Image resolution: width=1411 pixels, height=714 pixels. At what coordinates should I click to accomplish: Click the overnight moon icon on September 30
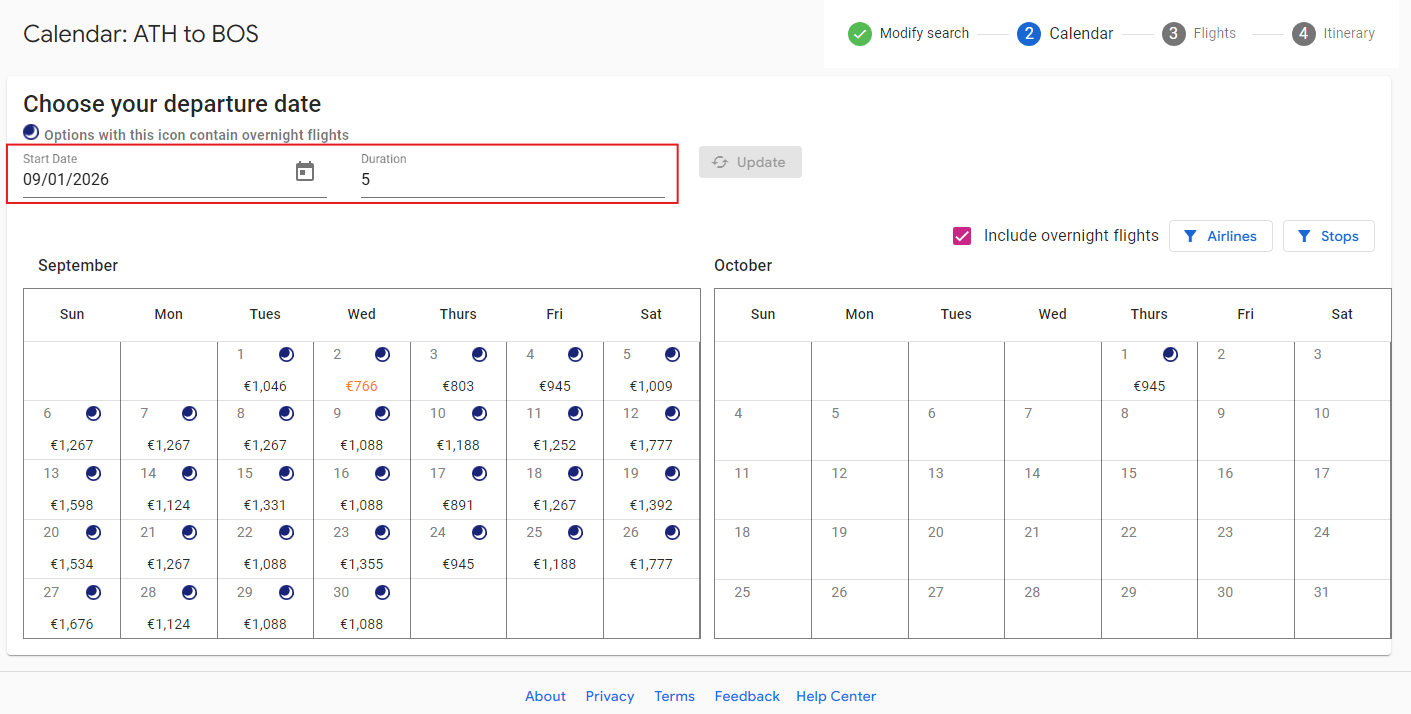pyautogui.click(x=382, y=592)
